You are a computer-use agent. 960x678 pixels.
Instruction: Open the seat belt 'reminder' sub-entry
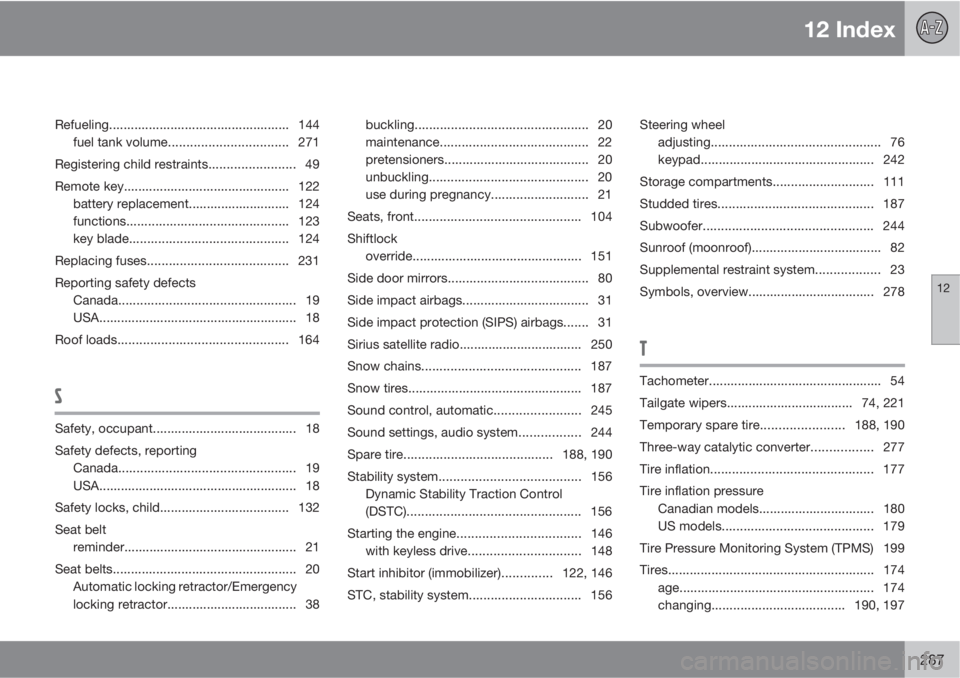tap(196, 547)
